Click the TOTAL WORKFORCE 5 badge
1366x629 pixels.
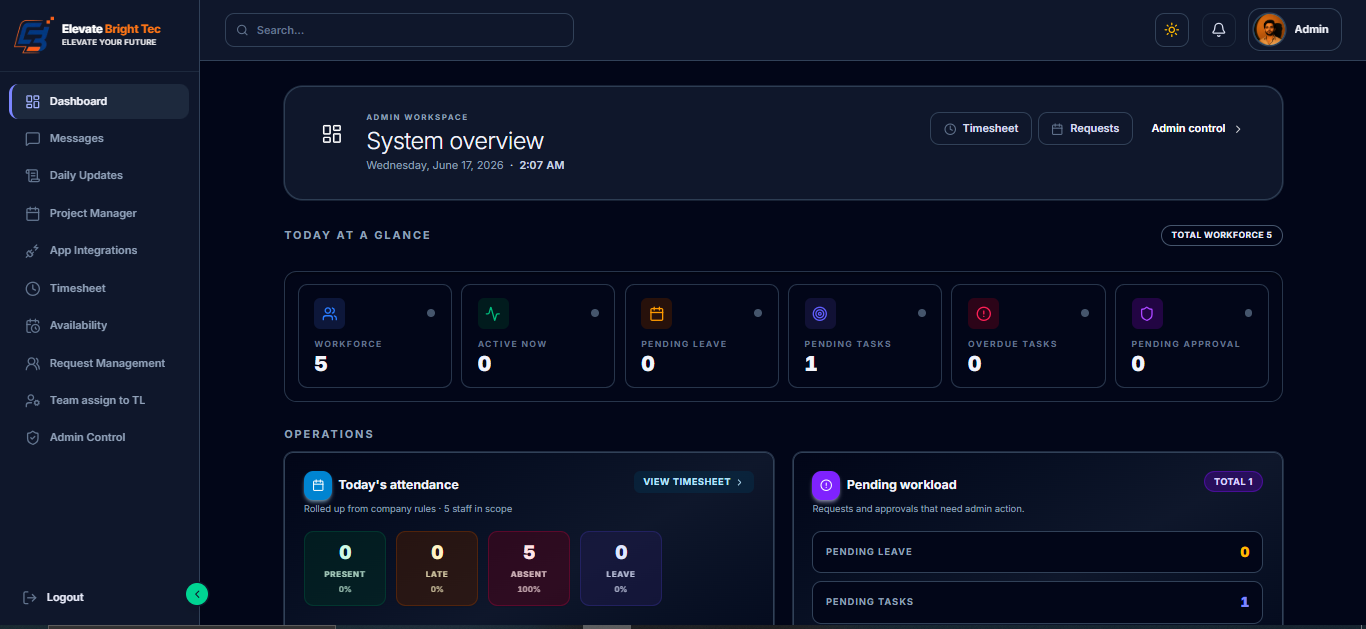click(x=1221, y=236)
